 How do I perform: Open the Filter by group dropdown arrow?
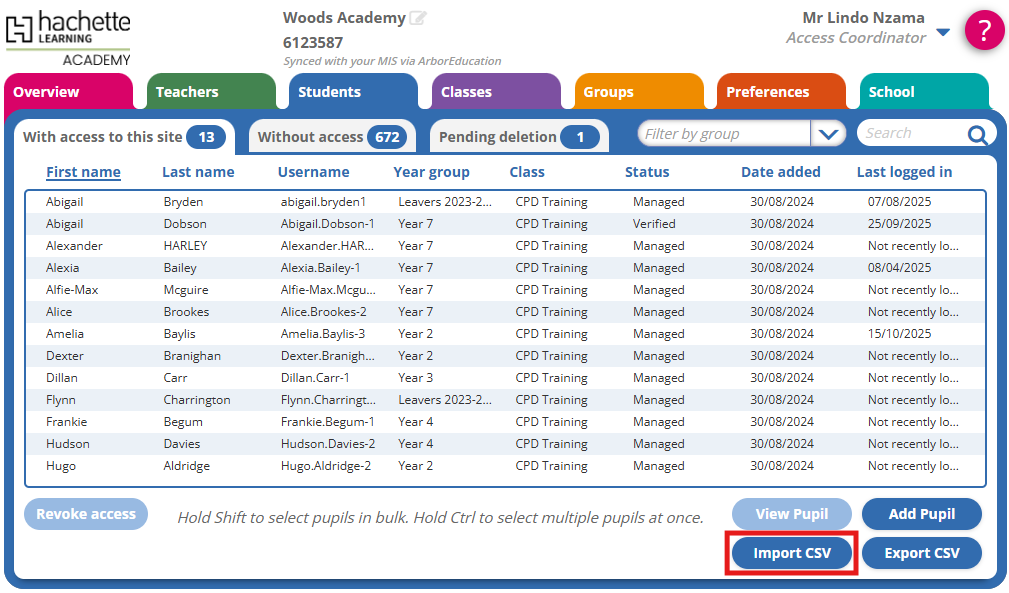coord(827,134)
